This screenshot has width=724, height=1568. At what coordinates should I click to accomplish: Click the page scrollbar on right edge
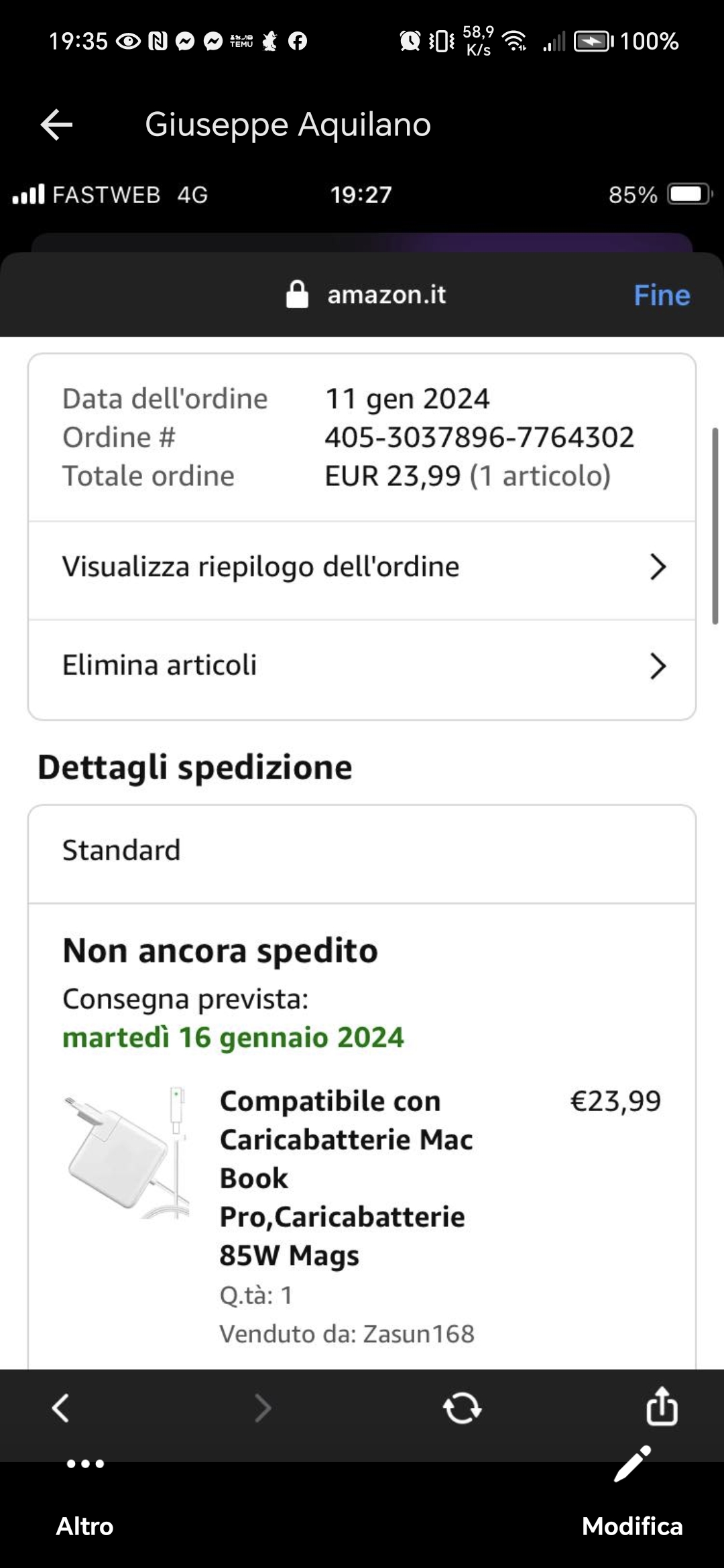[715, 526]
